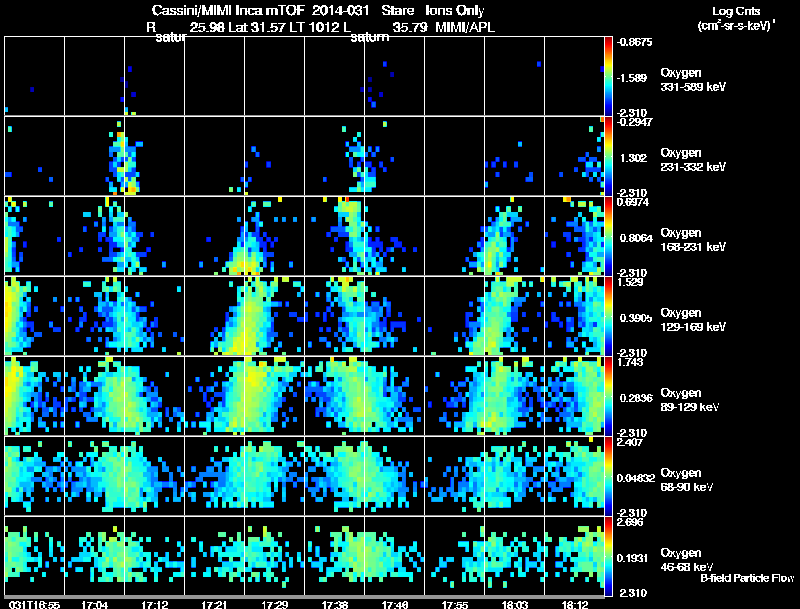Select the 'MIMI/APL' text in the subtitle
The width and height of the screenshot is (800, 609).
coord(465,27)
